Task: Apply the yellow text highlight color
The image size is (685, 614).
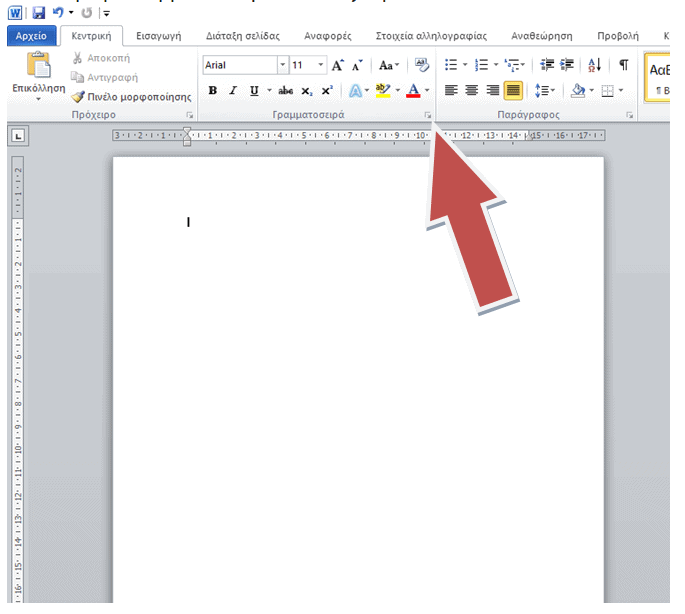Action: coord(383,90)
